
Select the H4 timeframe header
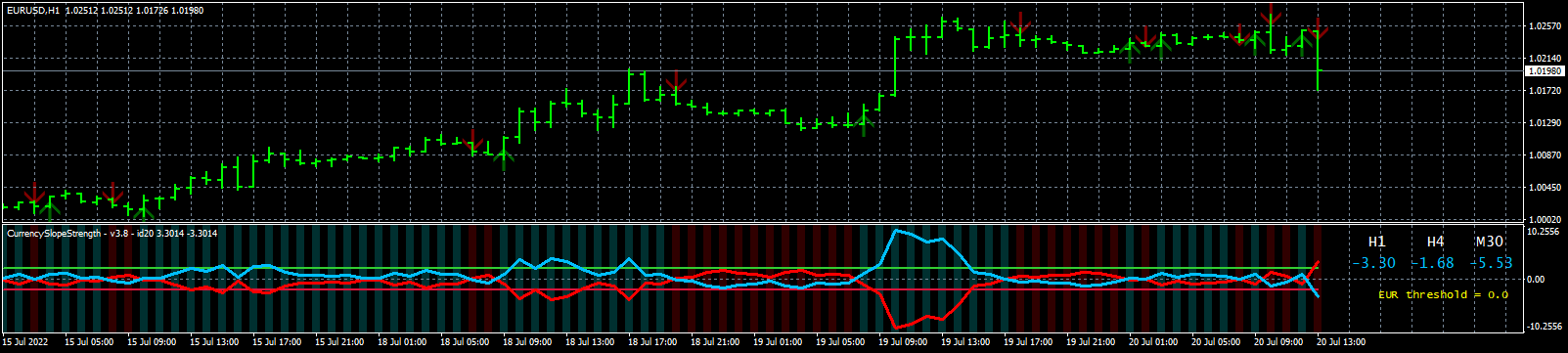1435,242
